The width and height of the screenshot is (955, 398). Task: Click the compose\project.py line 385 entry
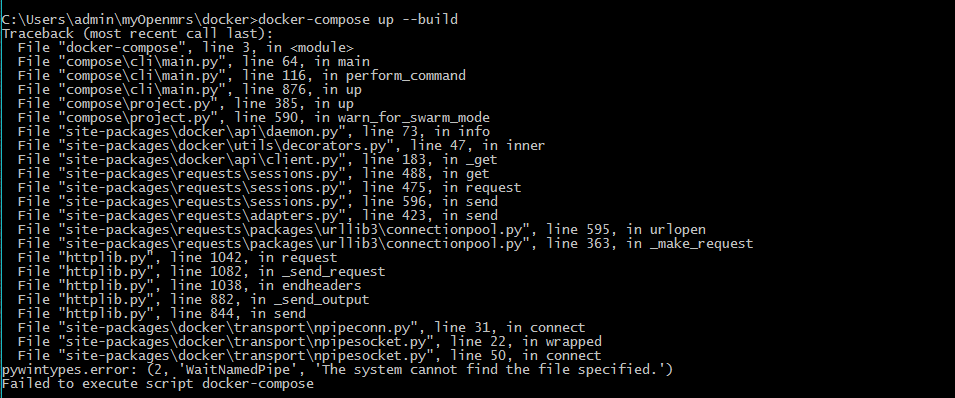point(186,104)
